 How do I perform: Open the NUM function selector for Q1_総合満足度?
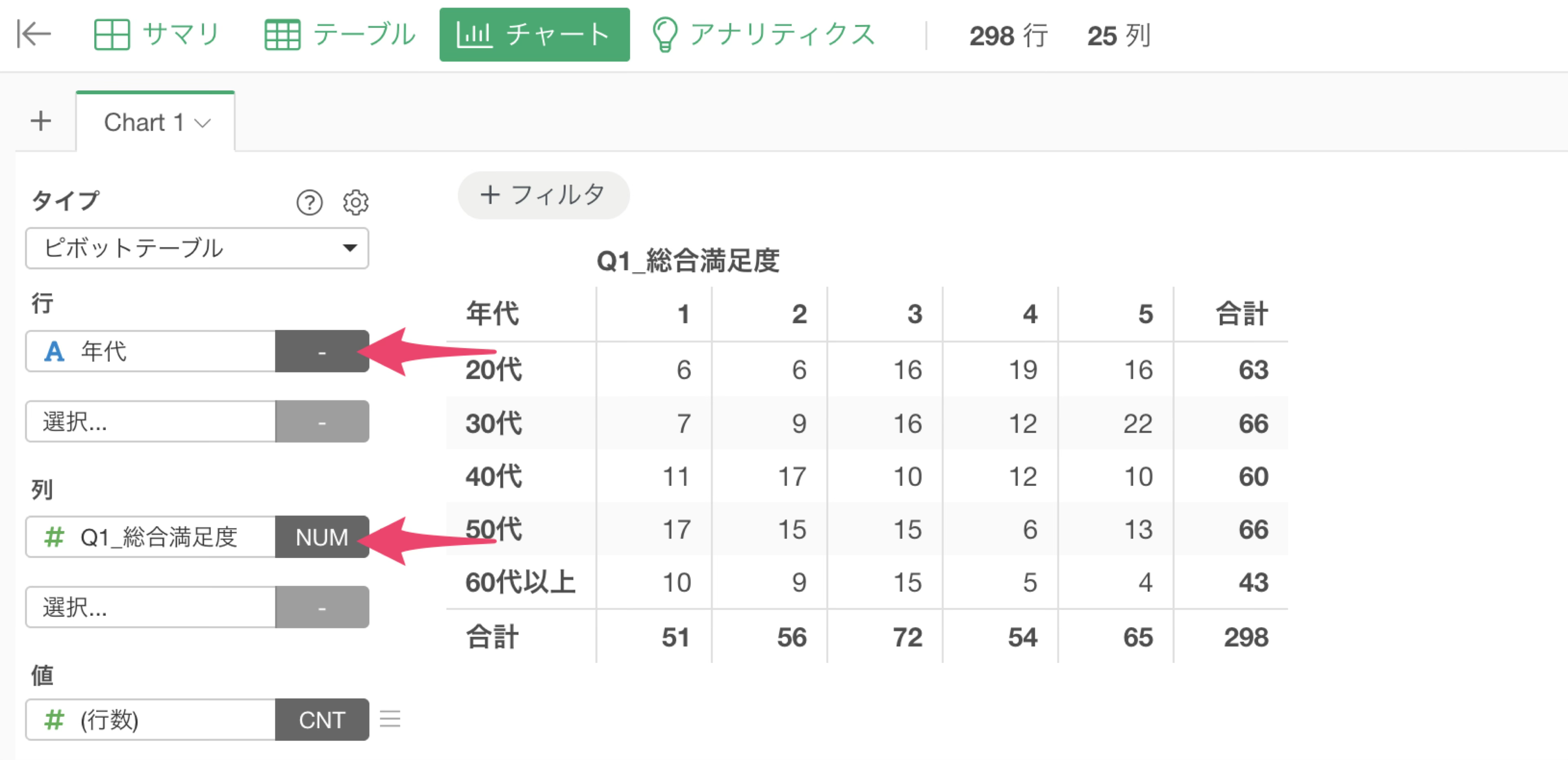(x=322, y=537)
